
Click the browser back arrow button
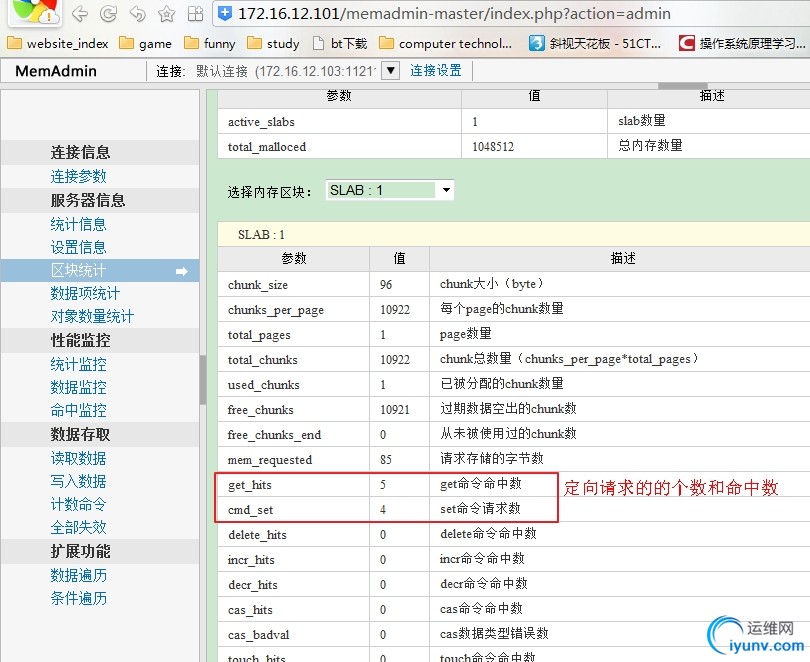[x=80, y=14]
